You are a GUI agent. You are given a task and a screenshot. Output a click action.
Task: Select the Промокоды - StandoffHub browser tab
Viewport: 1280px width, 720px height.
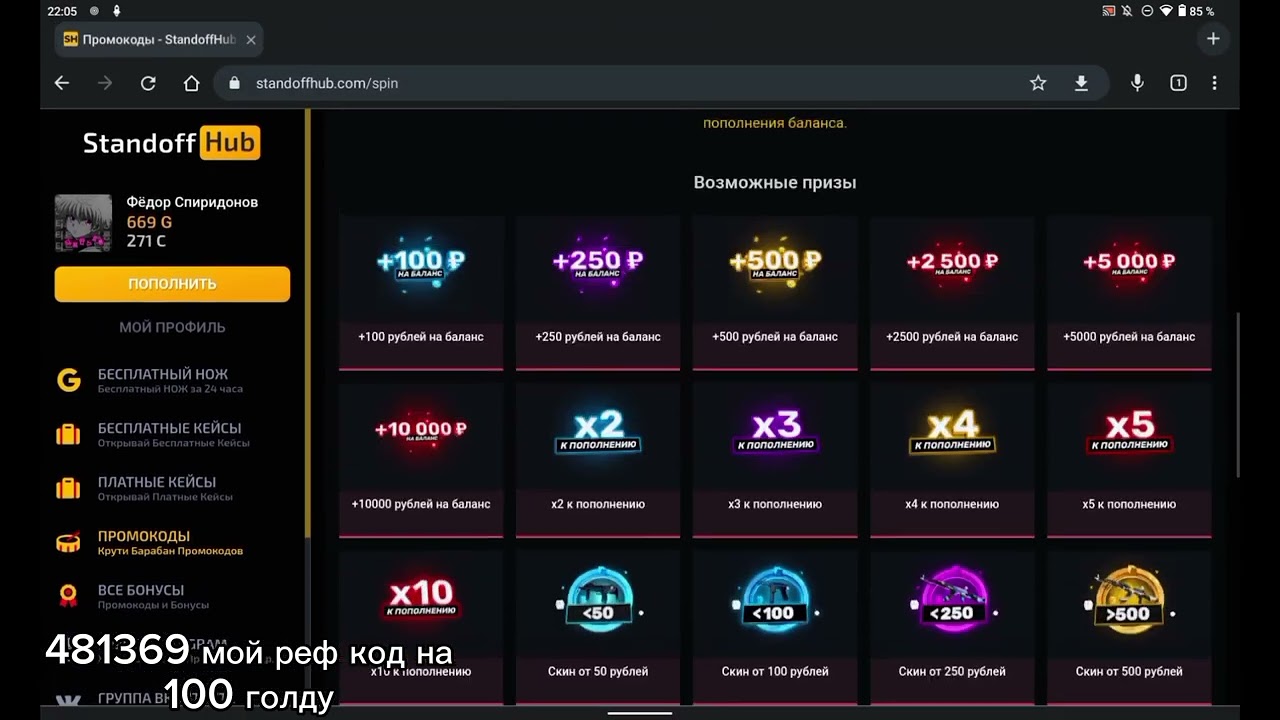(159, 40)
